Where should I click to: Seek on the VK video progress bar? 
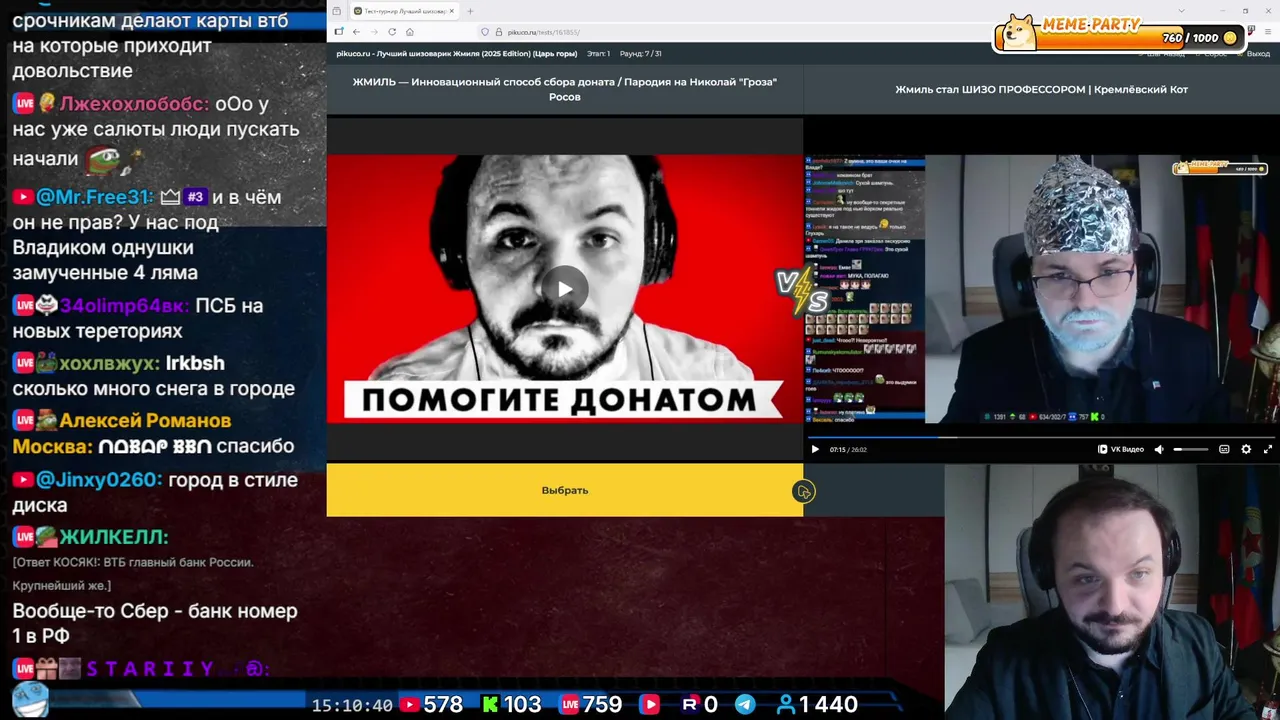[x=1041, y=437]
